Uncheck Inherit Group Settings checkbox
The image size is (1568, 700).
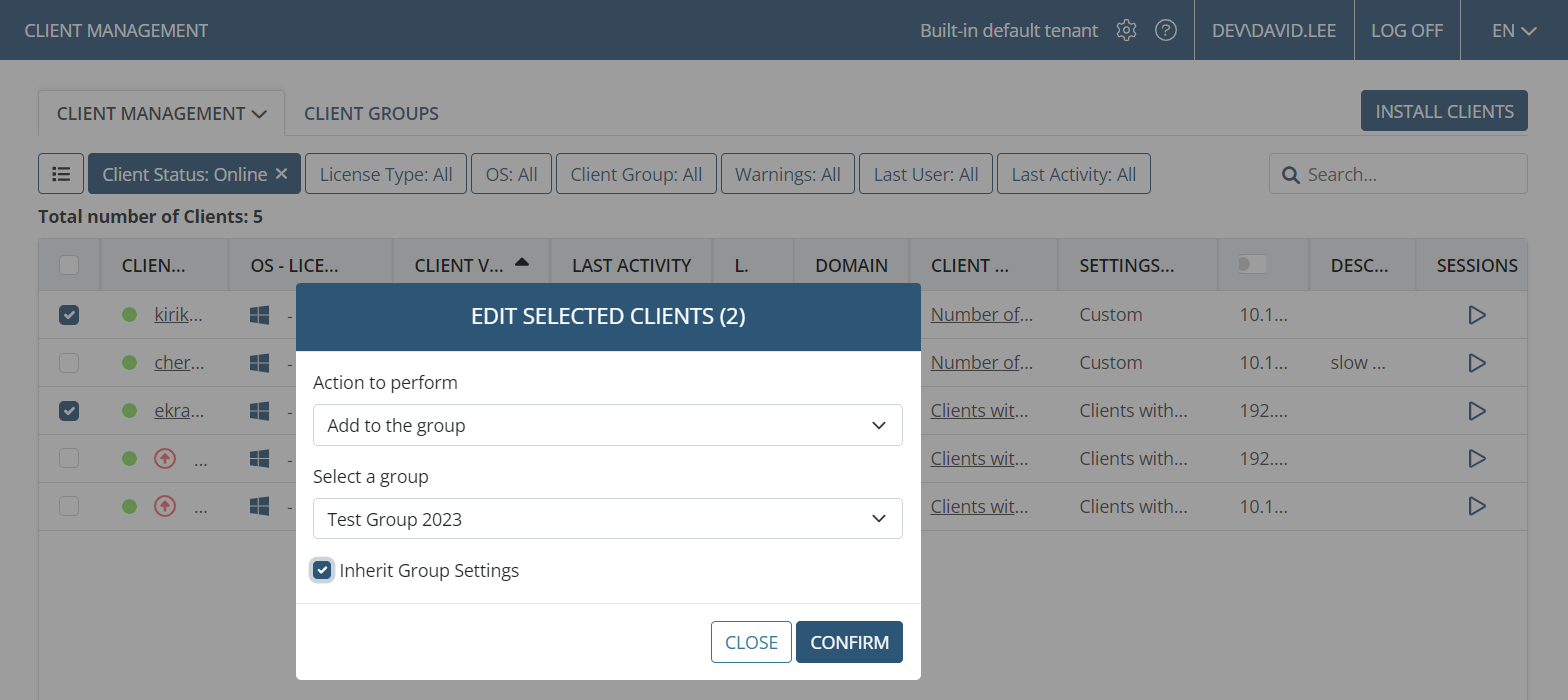tap(322, 571)
